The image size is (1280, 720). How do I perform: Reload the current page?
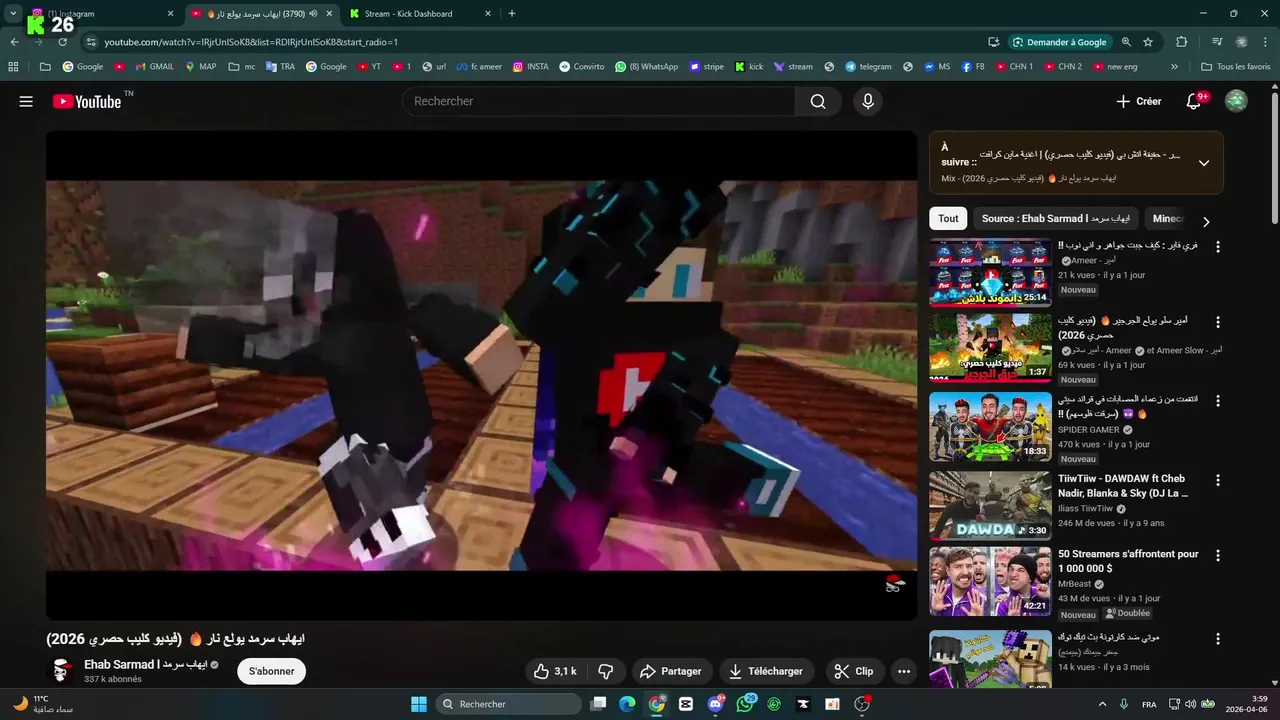62,42
